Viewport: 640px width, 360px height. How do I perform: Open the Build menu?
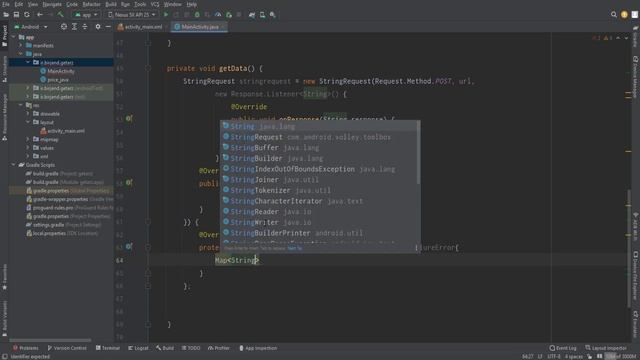coord(111,4)
